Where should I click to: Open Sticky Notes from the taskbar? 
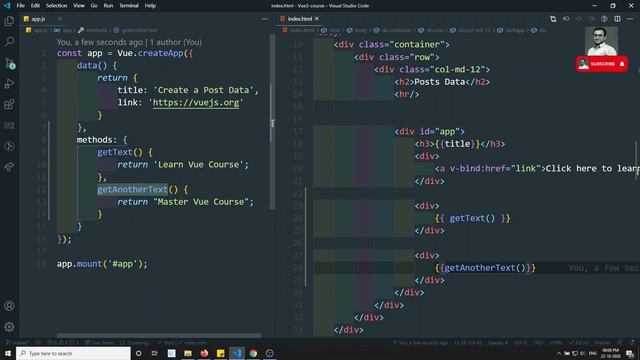(220, 353)
